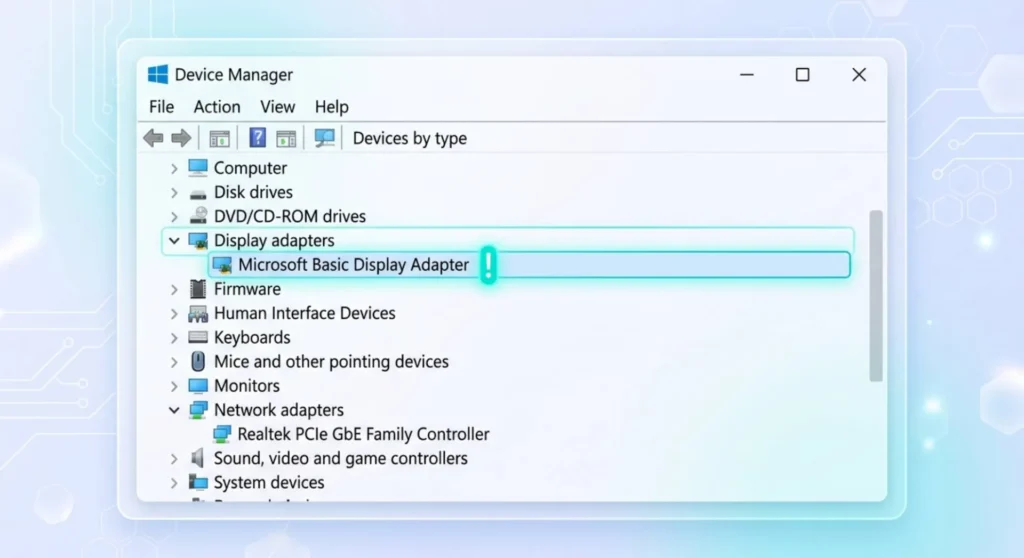The width and height of the screenshot is (1024, 558).
Task: Select the Firmware label
Action: [x=248, y=289]
